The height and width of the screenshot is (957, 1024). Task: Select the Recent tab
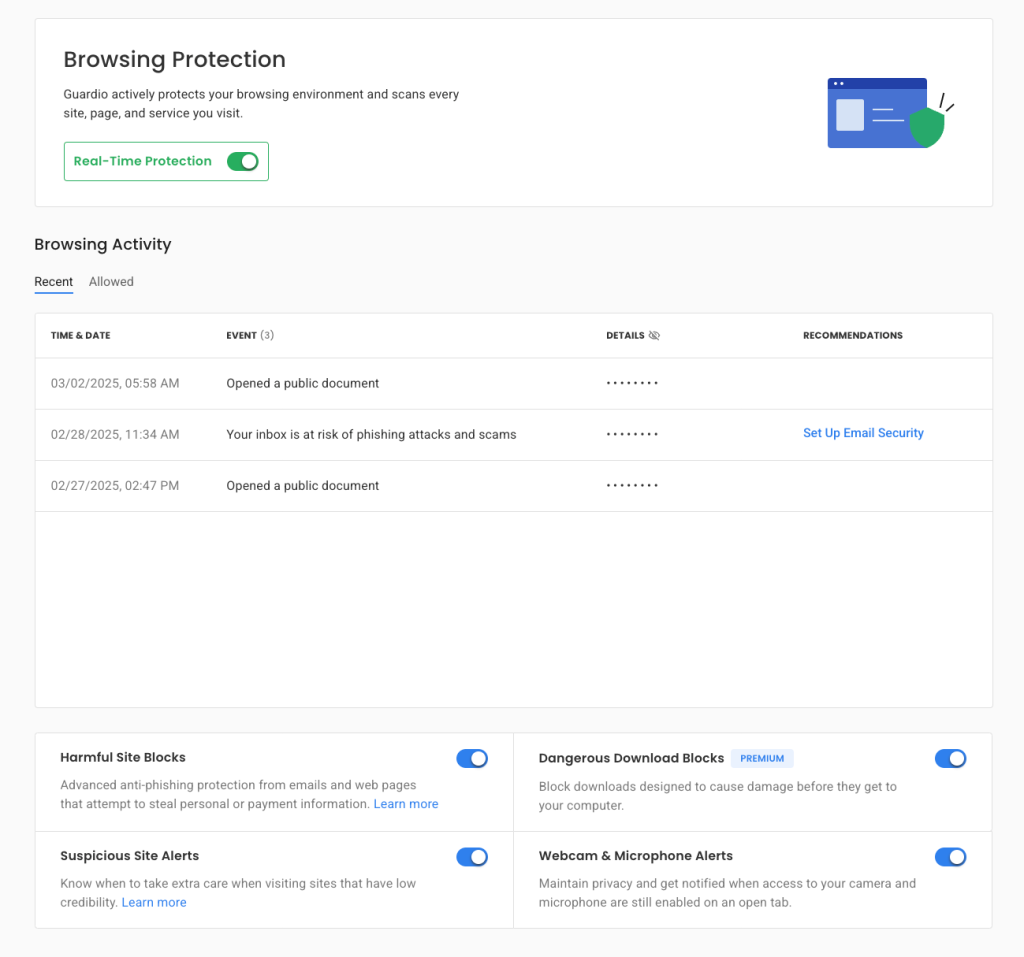click(x=53, y=282)
